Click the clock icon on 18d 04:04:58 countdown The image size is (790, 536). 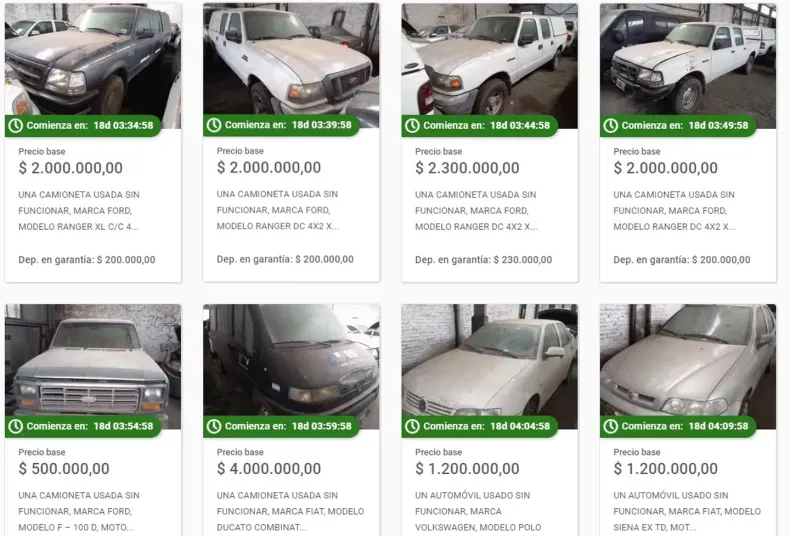point(412,426)
